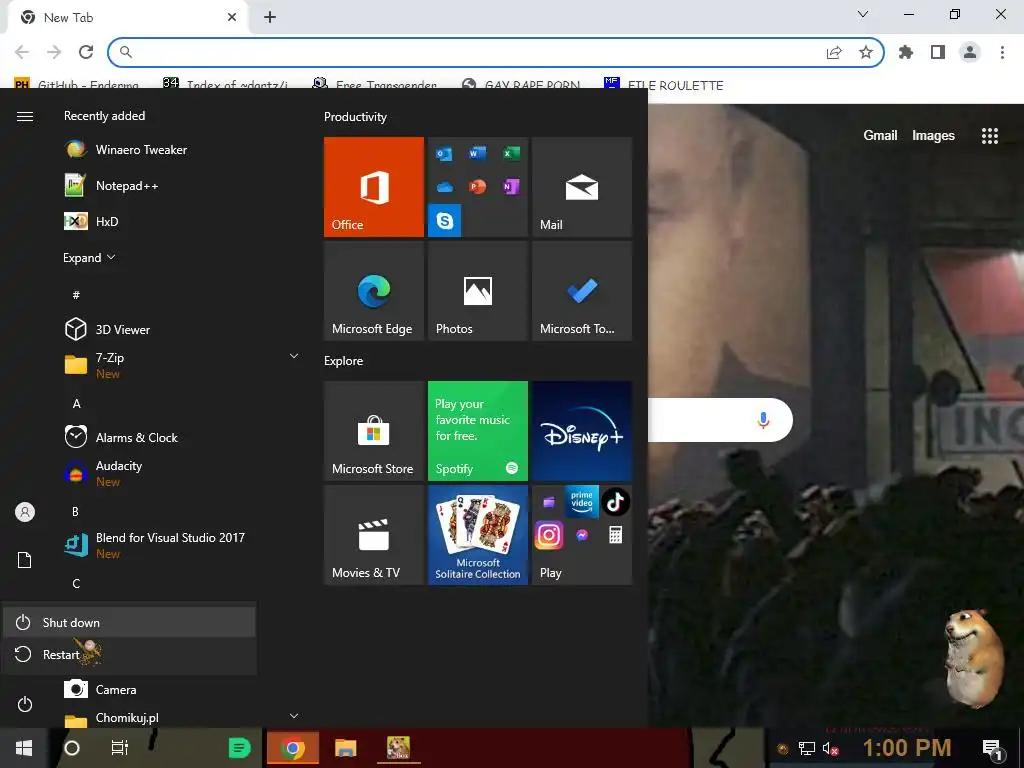
Task: Click the Windows Start button
Action: pyautogui.click(x=24, y=748)
